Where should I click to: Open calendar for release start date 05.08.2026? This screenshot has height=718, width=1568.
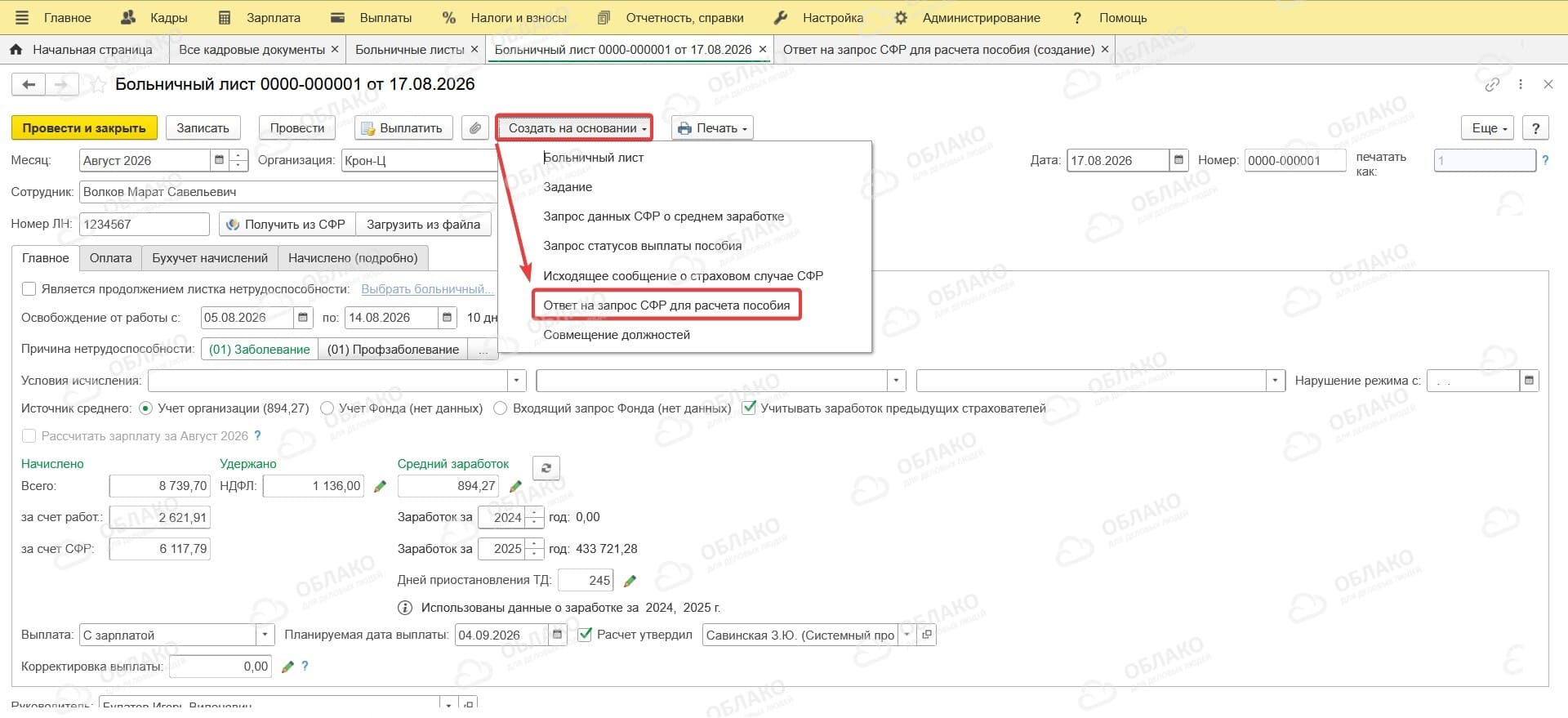click(x=303, y=317)
